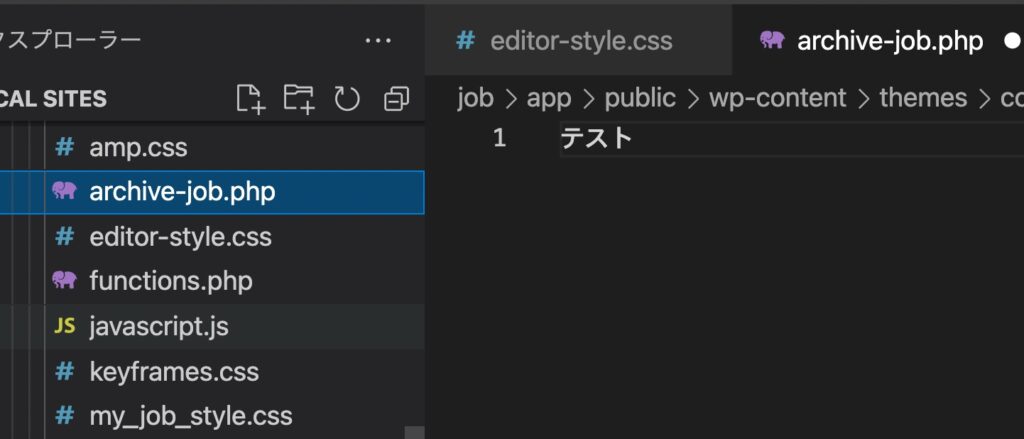Refresh the explorer file list

347,98
